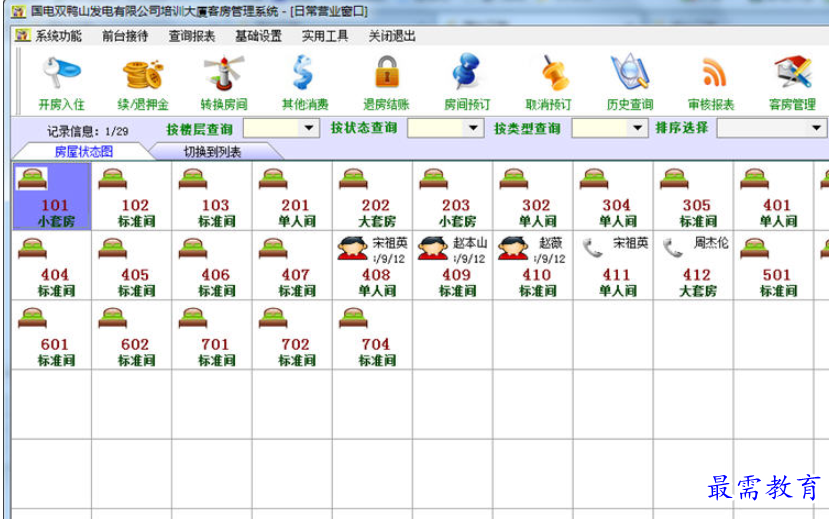The image size is (829, 519).
Task: Switch to the 房屋状态图 tab
Action: click(84, 152)
